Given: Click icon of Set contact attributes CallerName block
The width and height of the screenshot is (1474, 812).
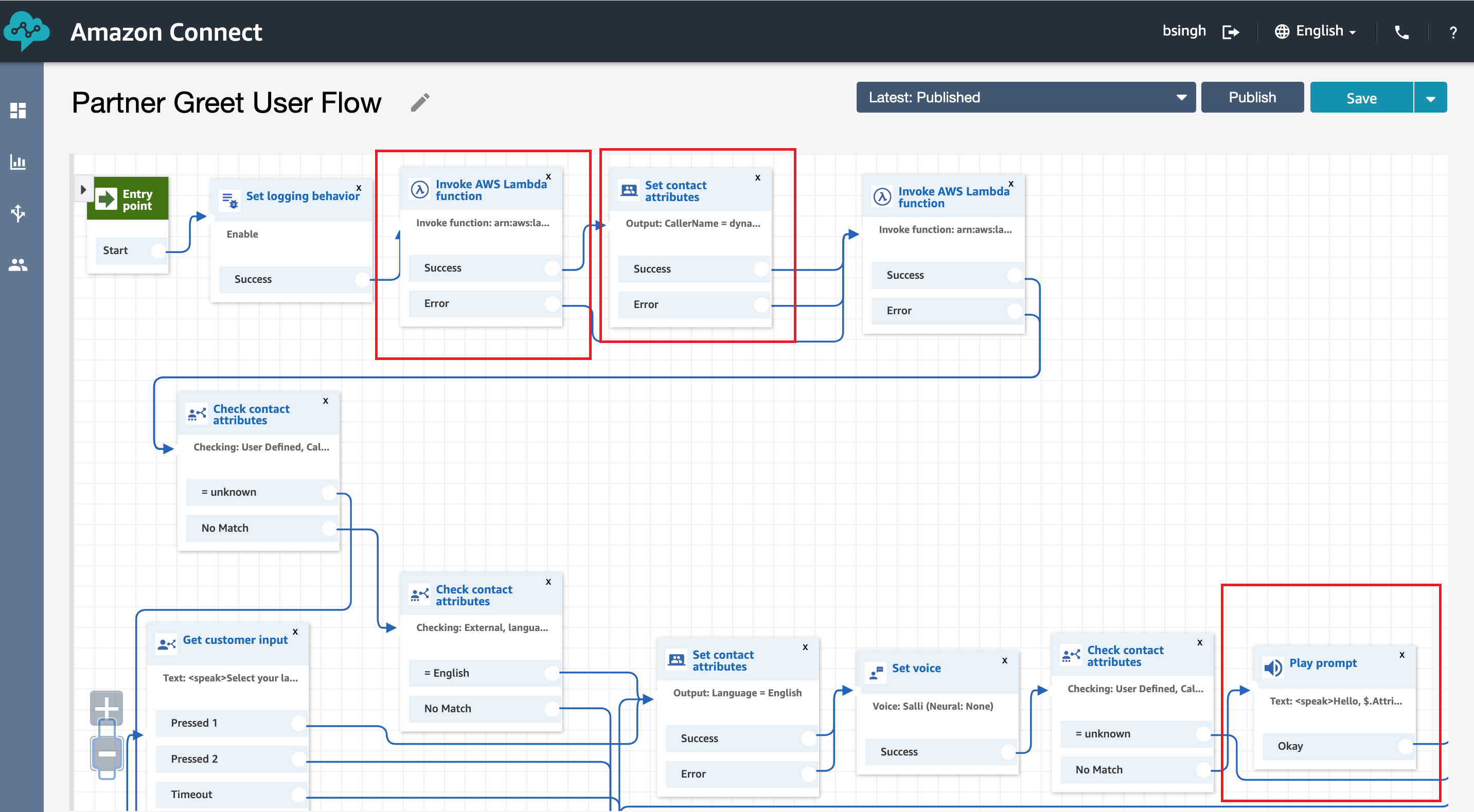Looking at the screenshot, I should click(x=629, y=190).
